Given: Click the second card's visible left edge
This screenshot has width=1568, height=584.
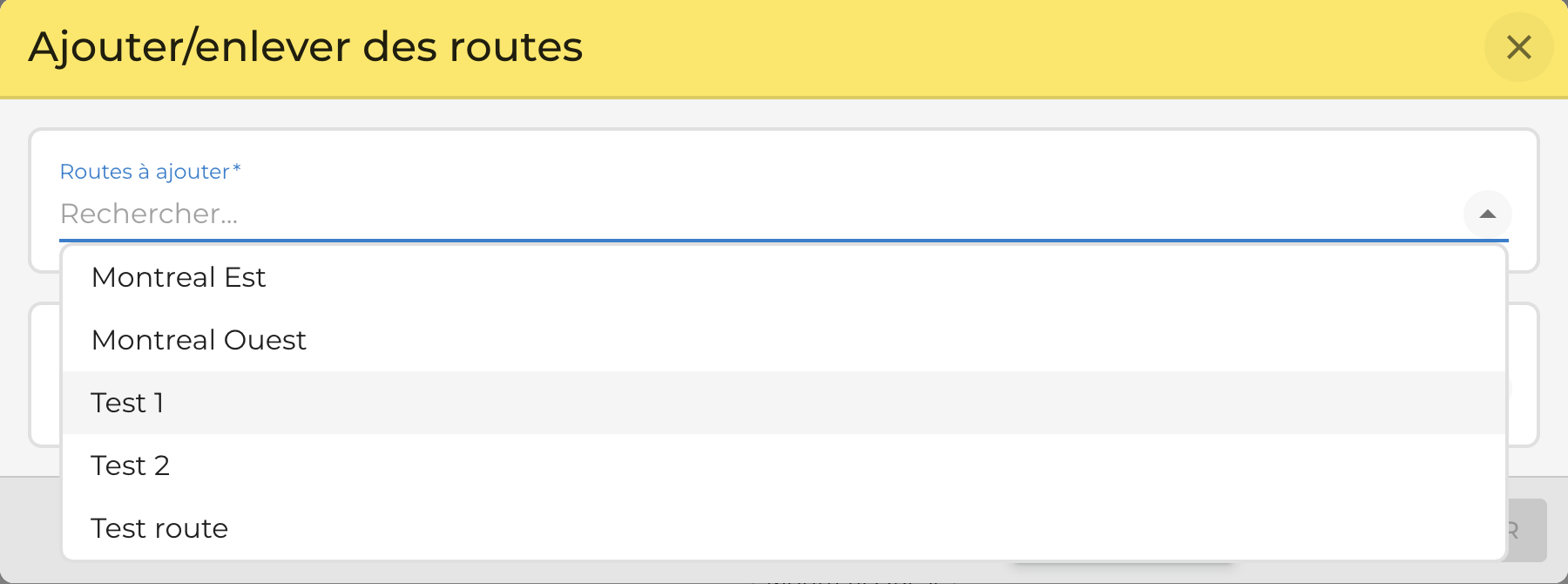Looking at the screenshot, I should tap(45, 375).
